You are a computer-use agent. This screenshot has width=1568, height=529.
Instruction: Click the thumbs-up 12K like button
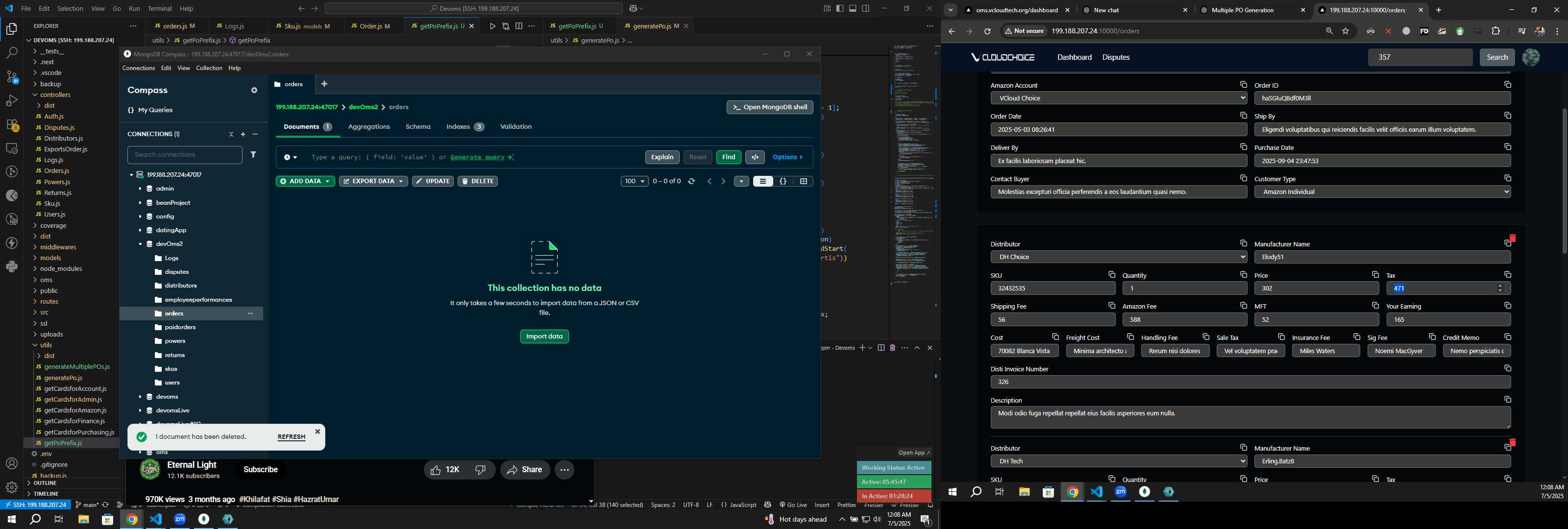pos(444,470)
